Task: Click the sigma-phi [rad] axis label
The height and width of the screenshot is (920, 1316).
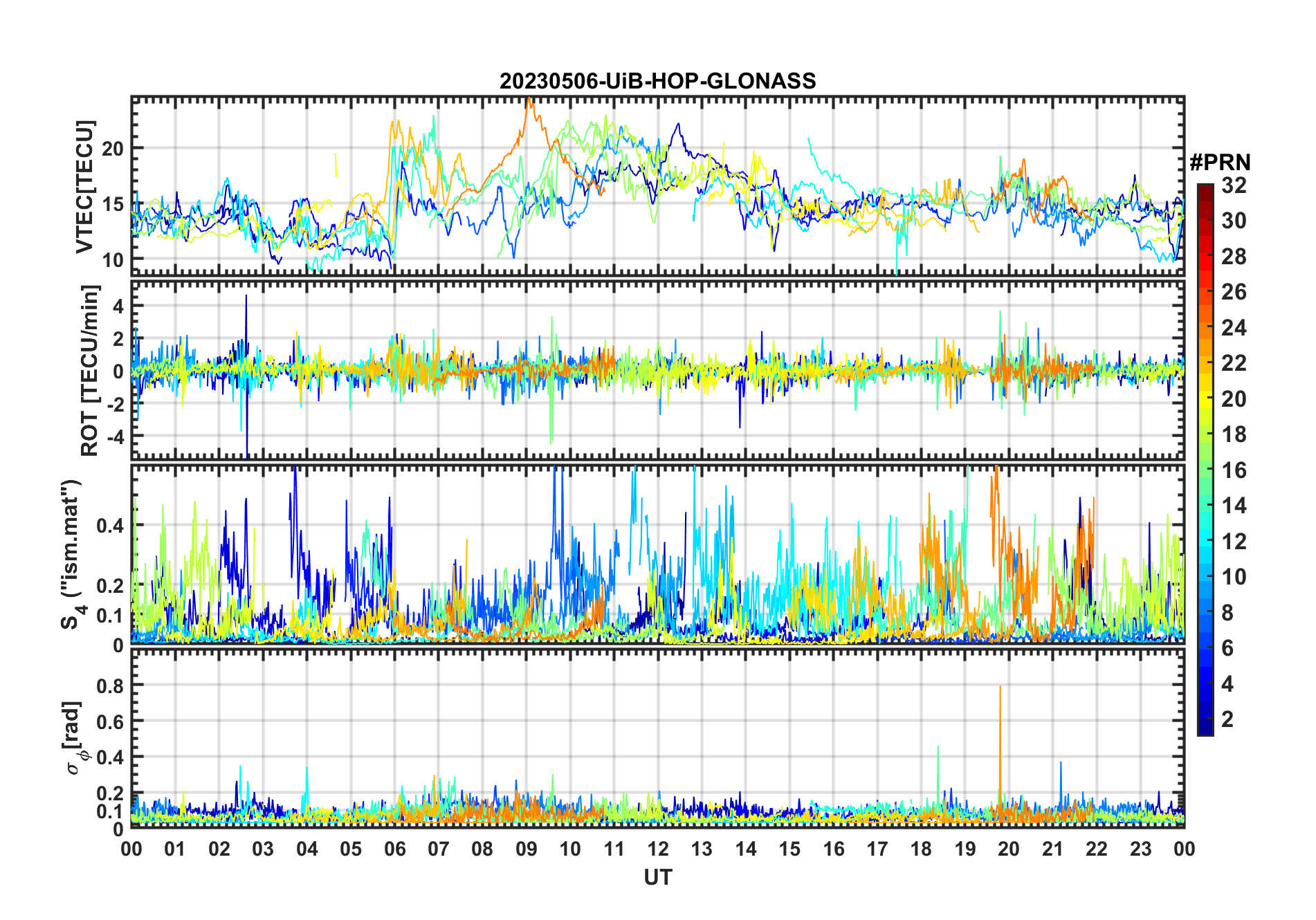Action: tap(75, 738)
